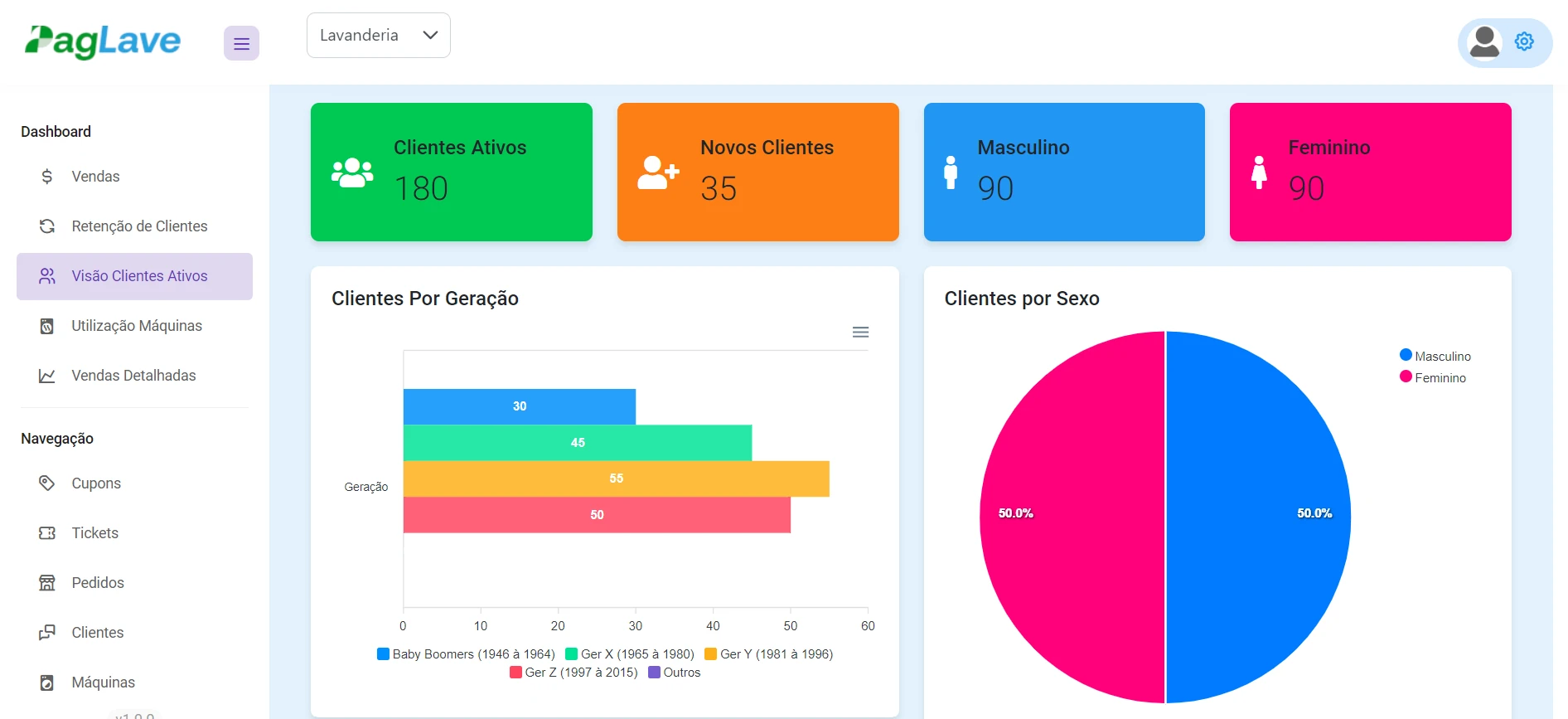Toggle Ger Z (1997 à 2015) legend series
The image size is (1568, 719).
573,673
